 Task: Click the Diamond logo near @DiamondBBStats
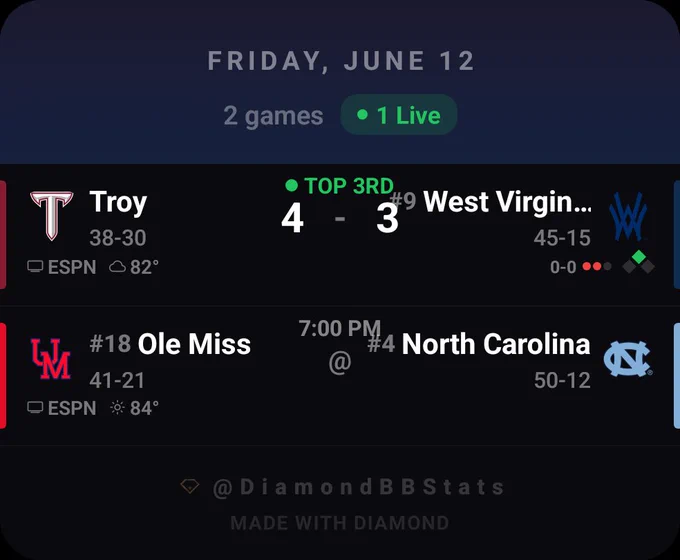coord(190,486)
